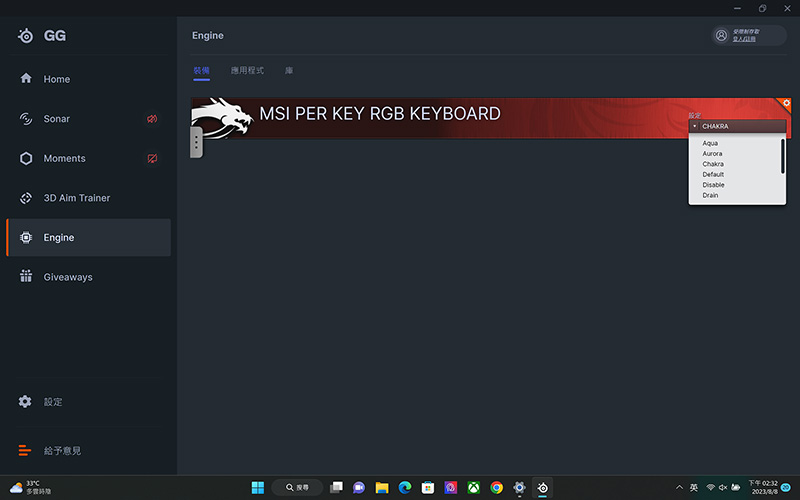Launch Google Chrome from the taskbar
Viewport: 800px width, 500px height.
496,487
